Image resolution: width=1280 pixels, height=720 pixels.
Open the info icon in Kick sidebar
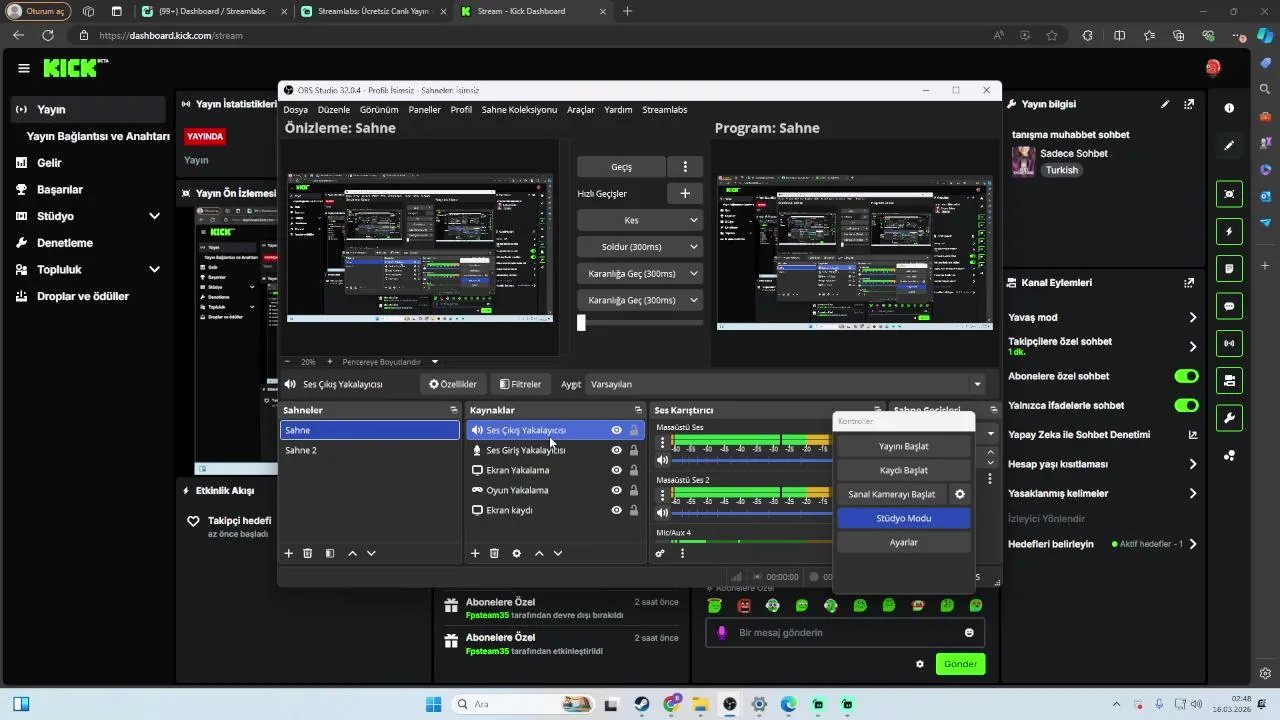click(x=1229, y=108)
